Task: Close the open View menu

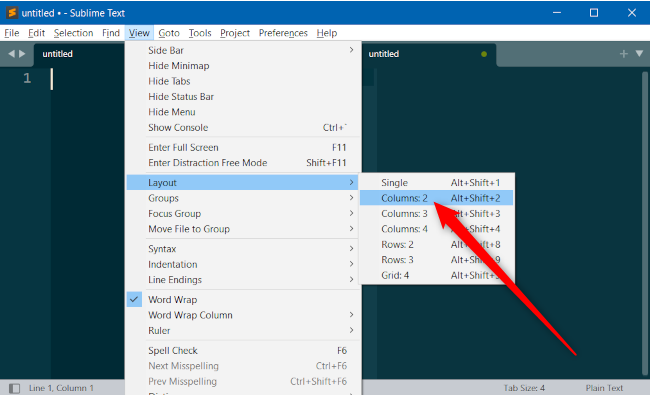Action: pos(139,33)
